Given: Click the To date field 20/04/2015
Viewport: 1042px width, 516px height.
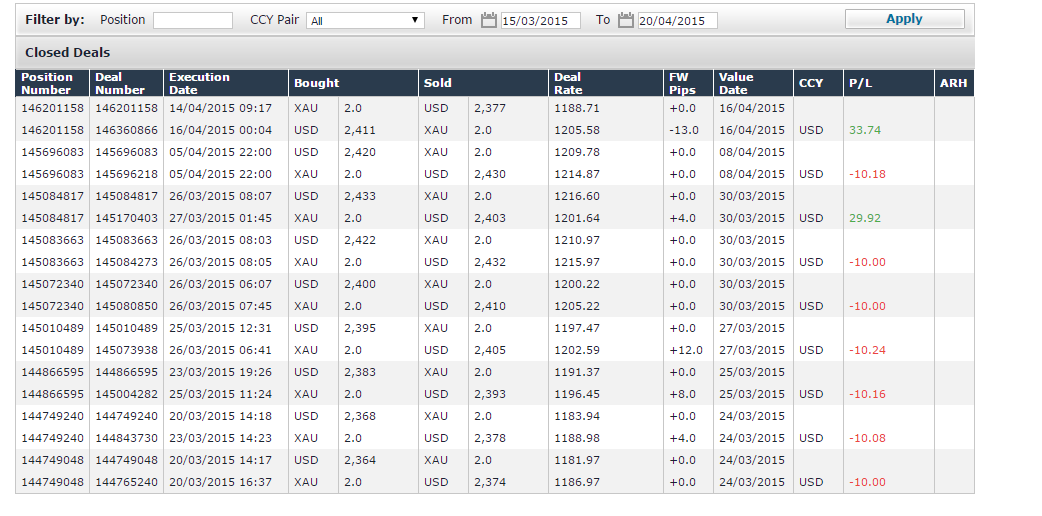Looking at the screenshot, I should 677,21.
